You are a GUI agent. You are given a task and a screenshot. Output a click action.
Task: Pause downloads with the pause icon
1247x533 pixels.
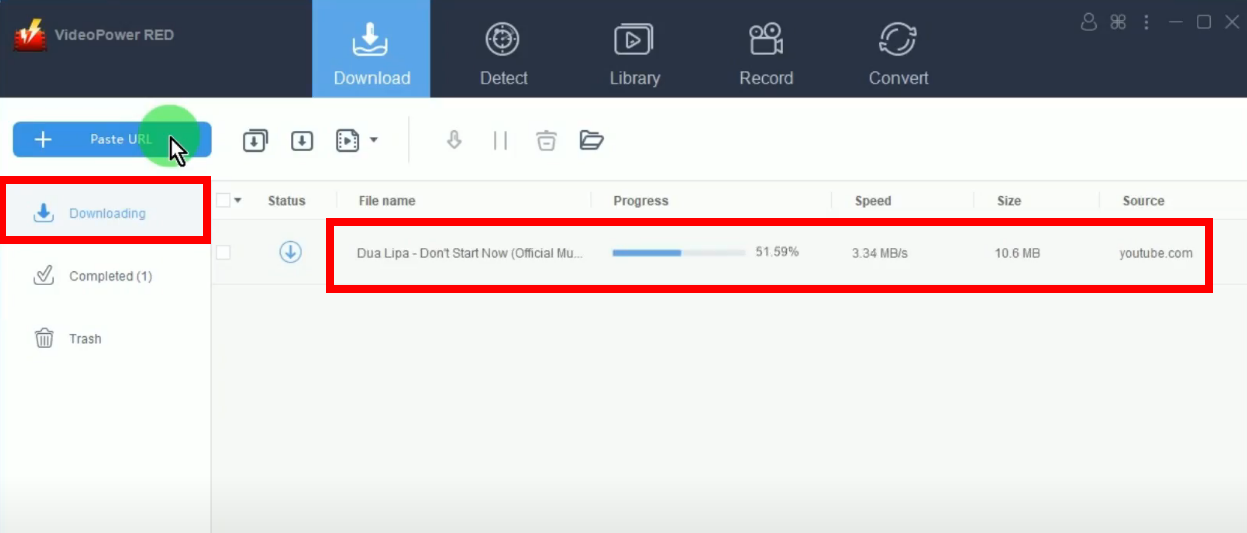500,141
